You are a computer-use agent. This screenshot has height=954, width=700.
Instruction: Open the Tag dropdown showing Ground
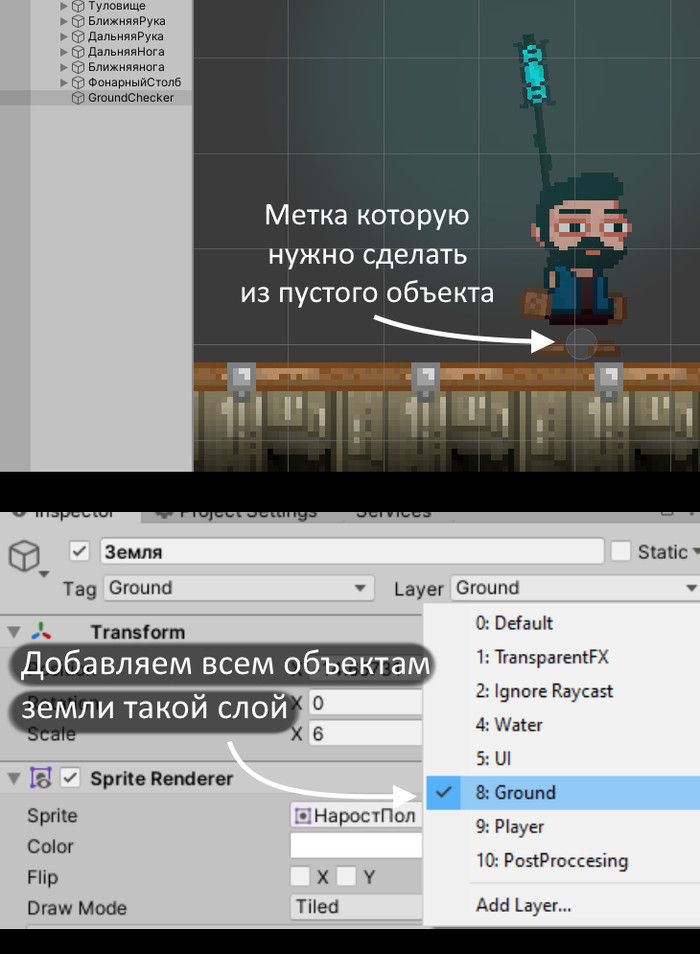point(238,588)
